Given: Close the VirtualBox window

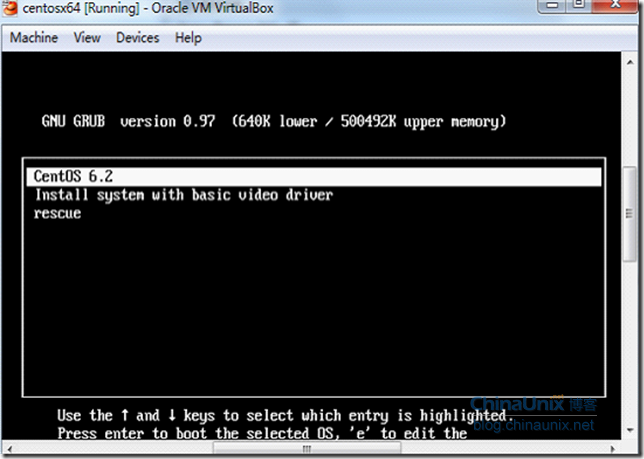Looking at the screenshot, I should coord(615,5).
